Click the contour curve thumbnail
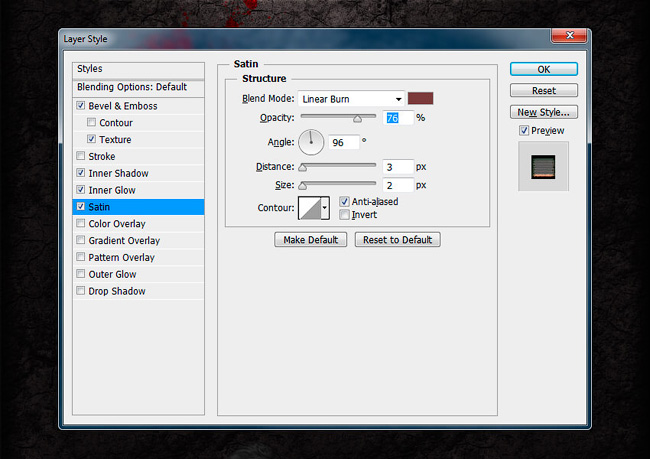The width and height of the screenshot is (650, 459). tap(310, 208)
